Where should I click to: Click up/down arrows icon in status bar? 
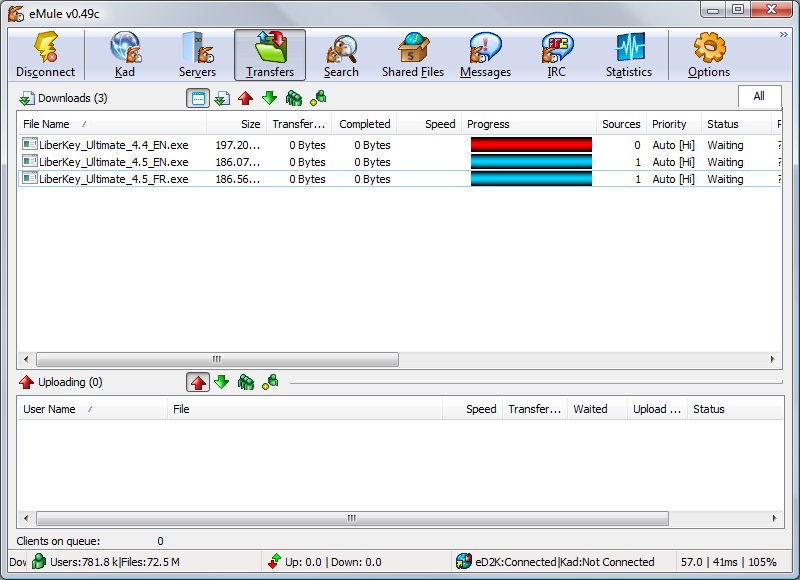coord(274,561)
